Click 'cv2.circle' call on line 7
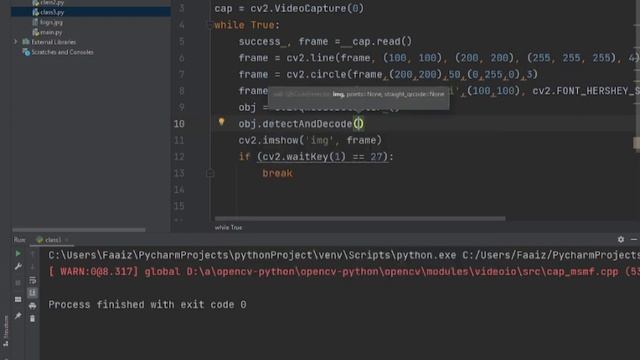Screen dimensions: 640x360 (x=316, y=75)
